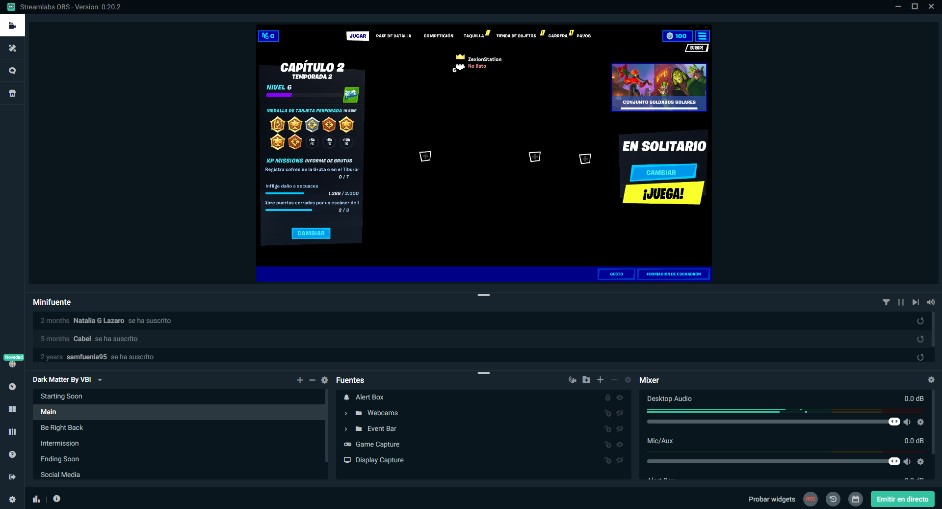This screenshot has width=942, height=509.
Task: Add a folder in Fuentes panel
Action: (586, 380)
